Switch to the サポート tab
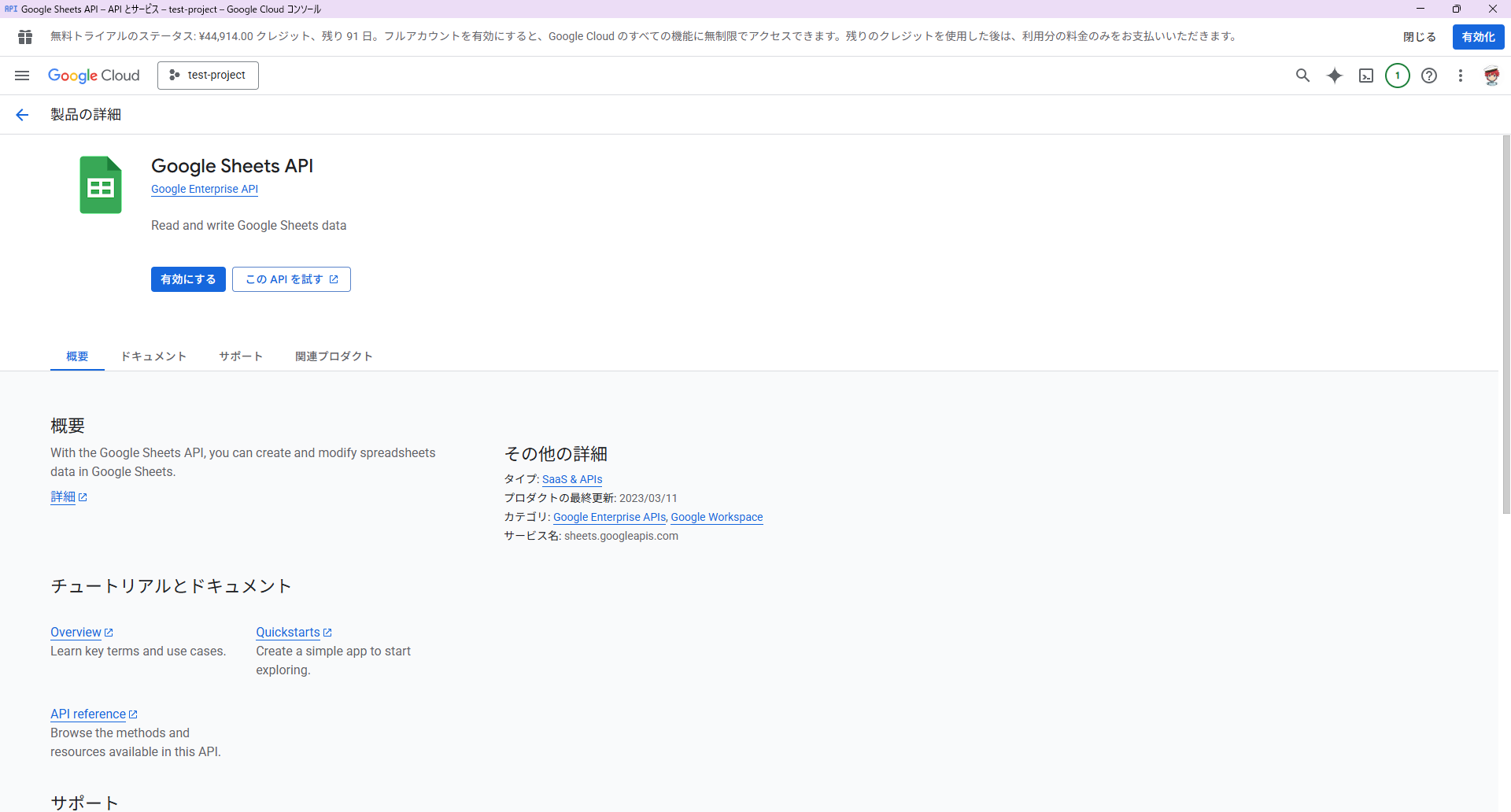This screenshot has width=1511, height=812. point(241,356)
